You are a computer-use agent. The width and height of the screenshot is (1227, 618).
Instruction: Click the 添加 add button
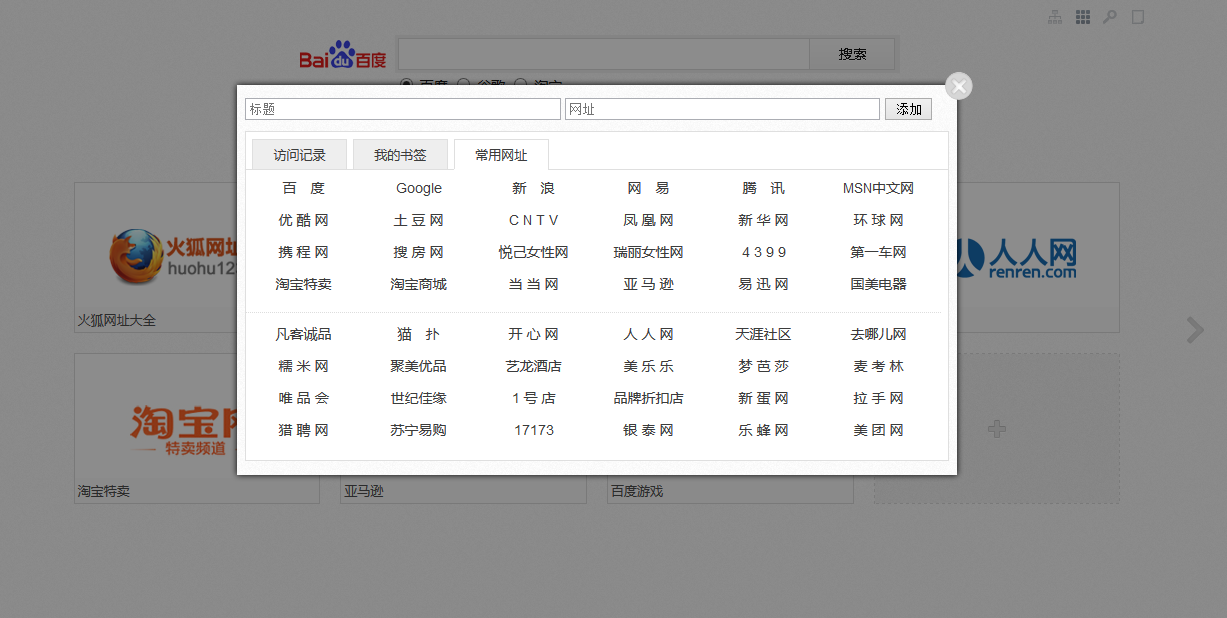pos(909,109)
